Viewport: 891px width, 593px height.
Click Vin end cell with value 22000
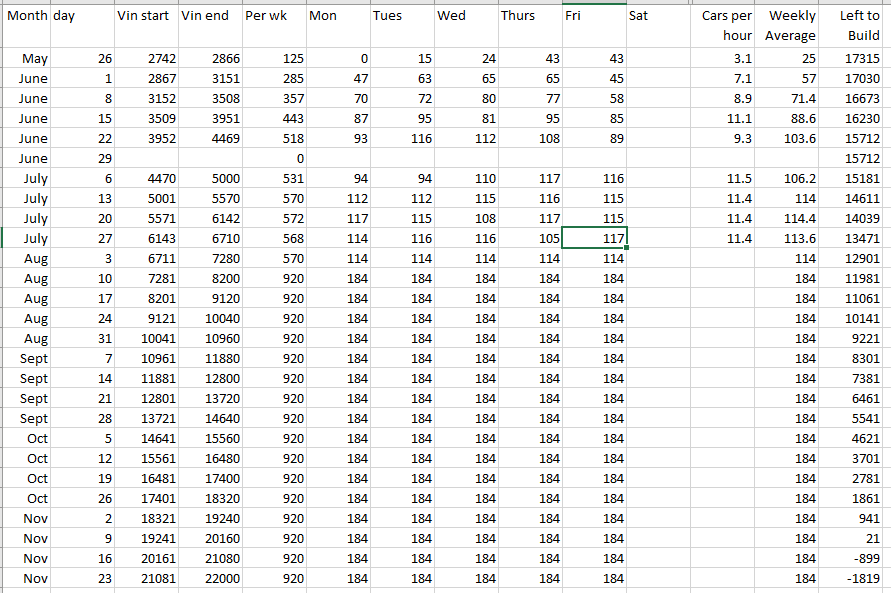[x=210, y=579]
